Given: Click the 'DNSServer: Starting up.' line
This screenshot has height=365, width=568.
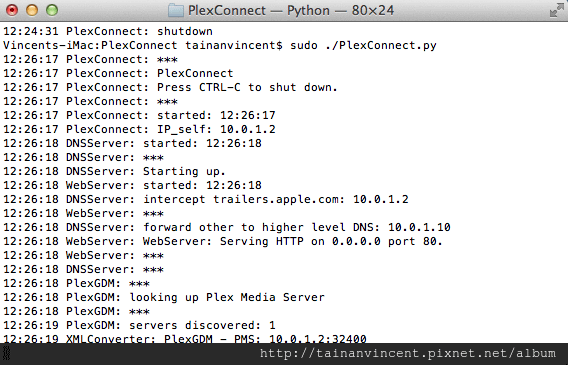Looking at the screenshot, I should click(x=114, y=171).
